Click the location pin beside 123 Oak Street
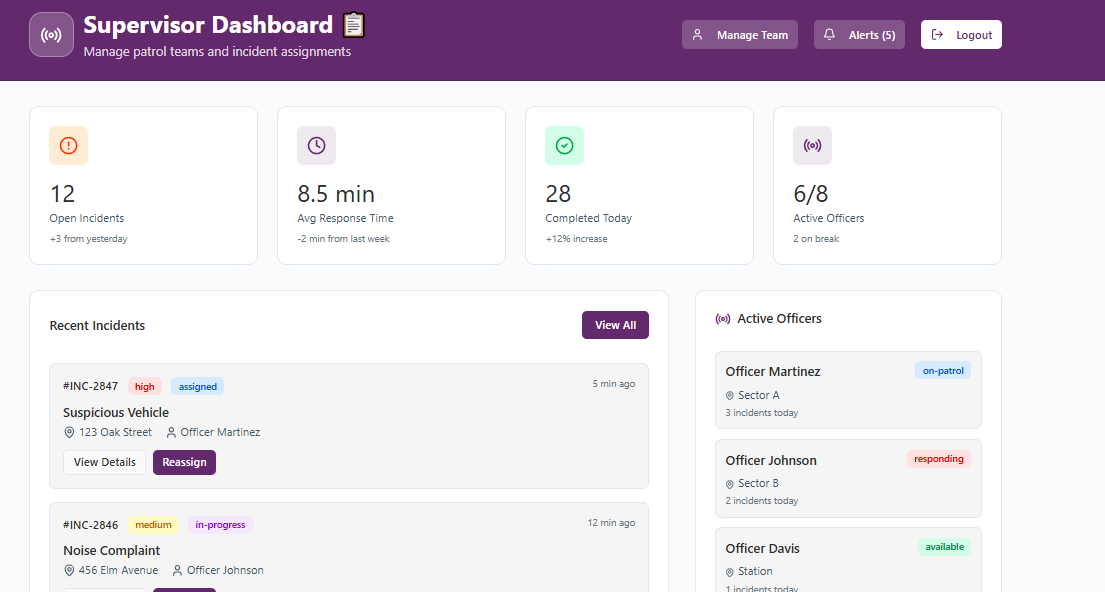The width and height of the screenshot is (1105, 592). (x=69, y=432)
